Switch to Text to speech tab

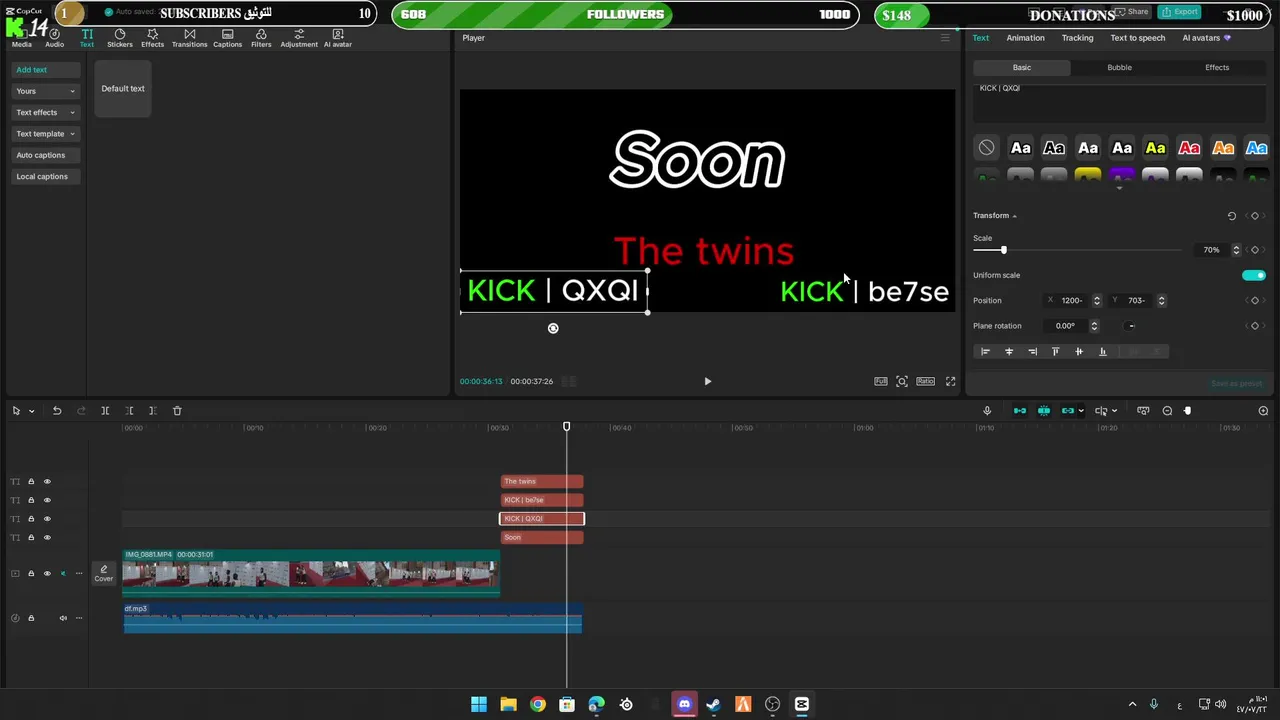1137,38
